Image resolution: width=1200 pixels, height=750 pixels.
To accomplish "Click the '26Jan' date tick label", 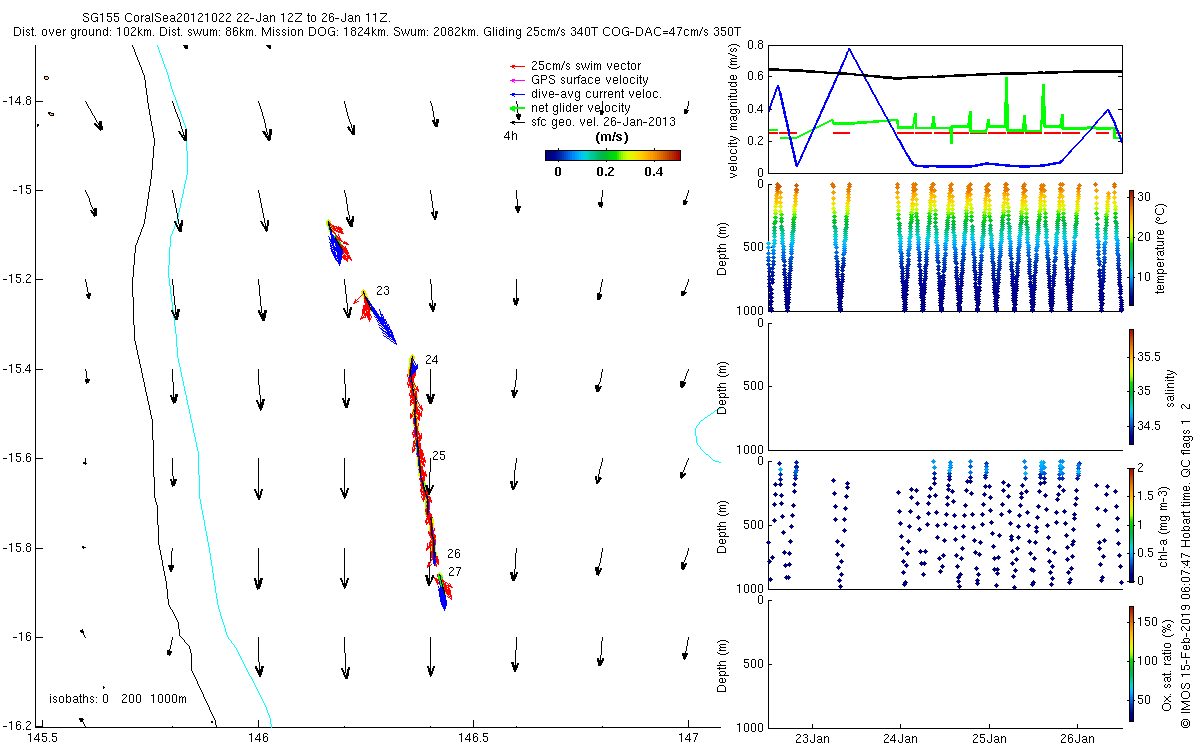I will pos(1077,739).
